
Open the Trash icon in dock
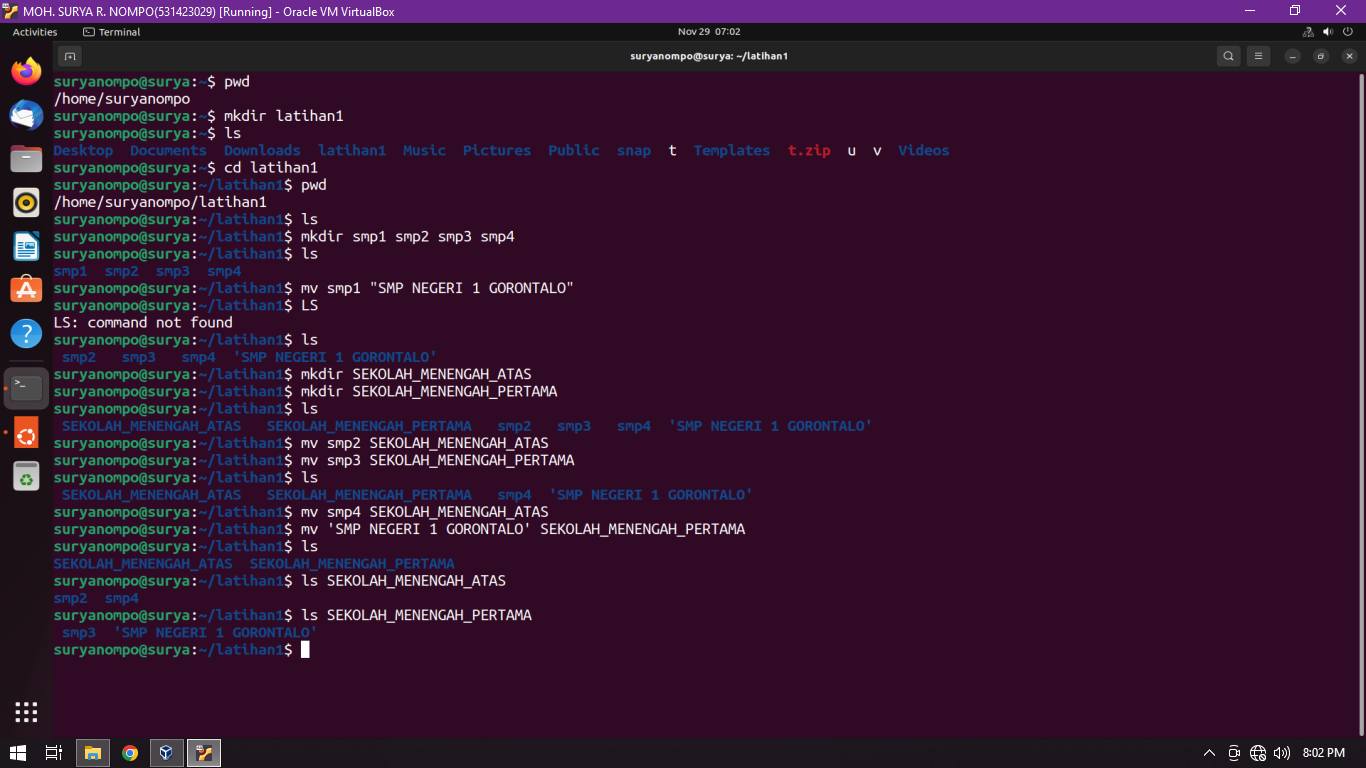tap(26, 477)
